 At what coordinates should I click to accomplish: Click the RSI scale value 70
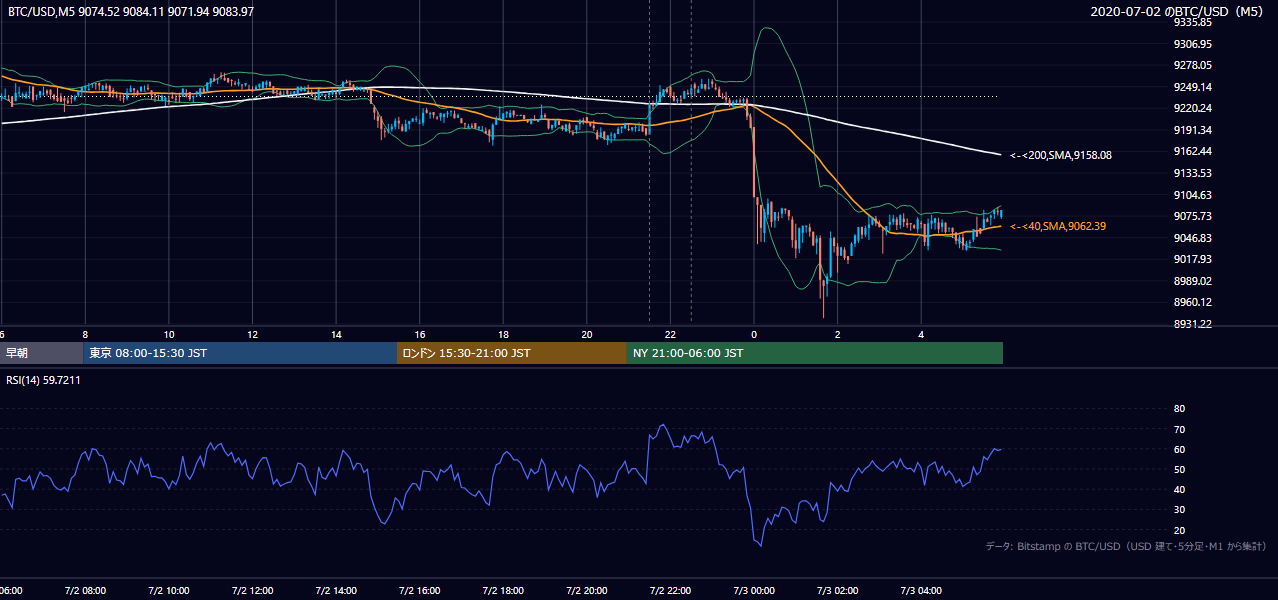click(1179, 429)
